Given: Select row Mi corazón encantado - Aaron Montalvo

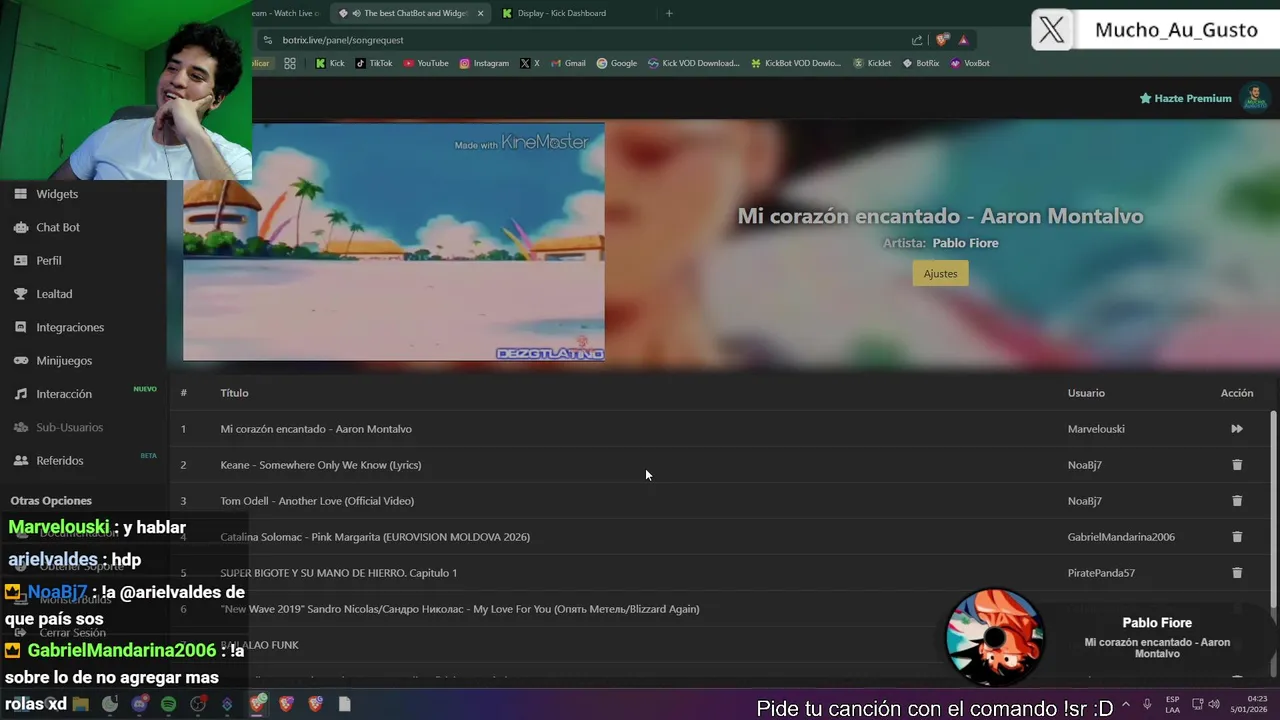Looking at the screenshot, I should pyautogui.click(x=720, y=429).
